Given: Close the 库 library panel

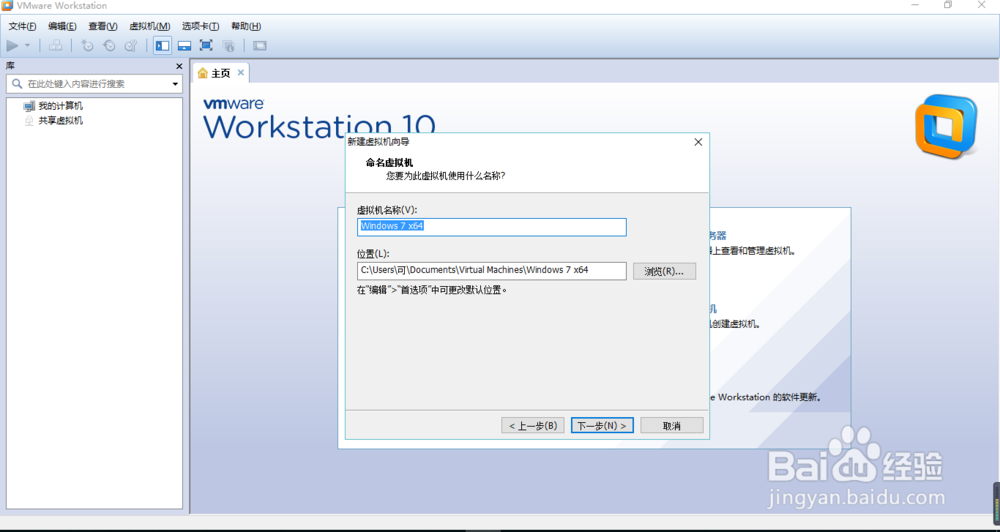Looking at the screenshot, I should click(179, 66).
